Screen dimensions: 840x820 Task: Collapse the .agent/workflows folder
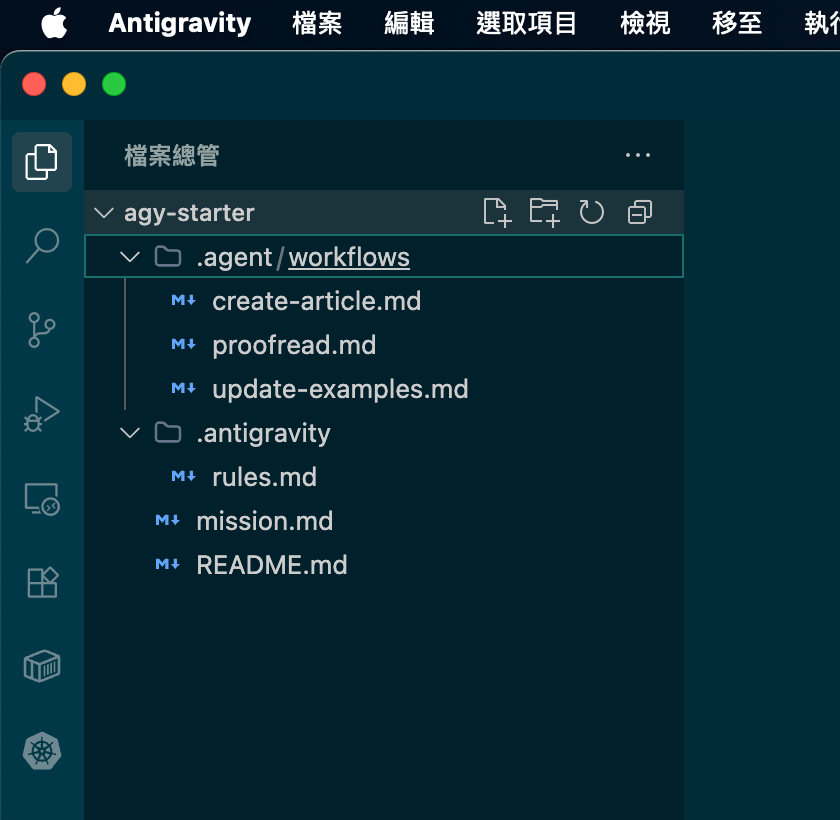tap(129, 257)
